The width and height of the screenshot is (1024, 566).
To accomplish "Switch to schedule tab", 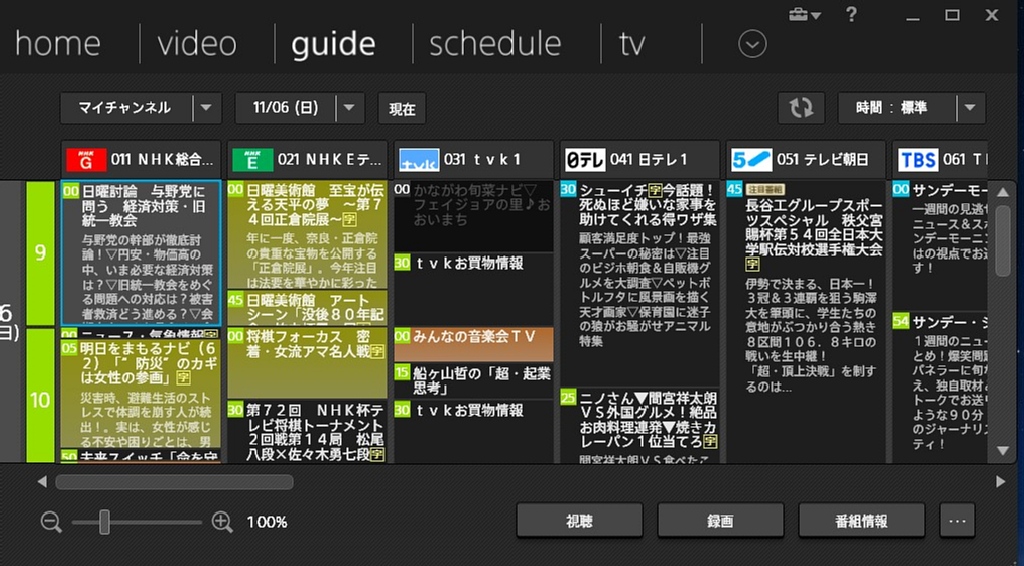I will pos(495,44).
